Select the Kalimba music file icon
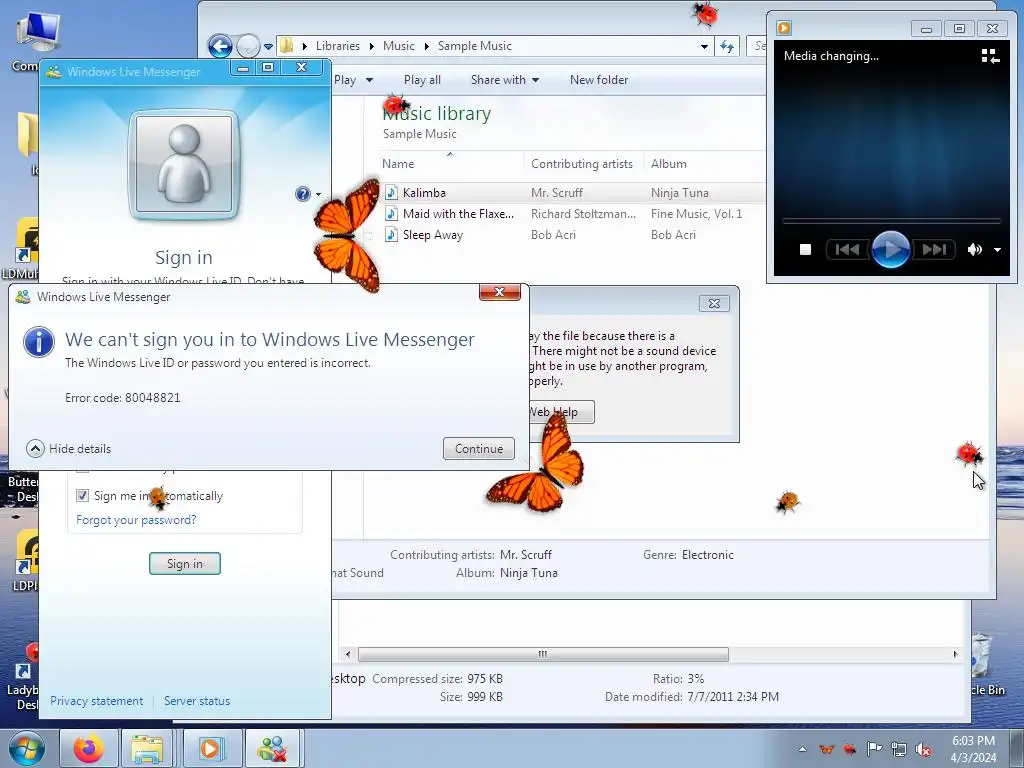 coord(391,193)
